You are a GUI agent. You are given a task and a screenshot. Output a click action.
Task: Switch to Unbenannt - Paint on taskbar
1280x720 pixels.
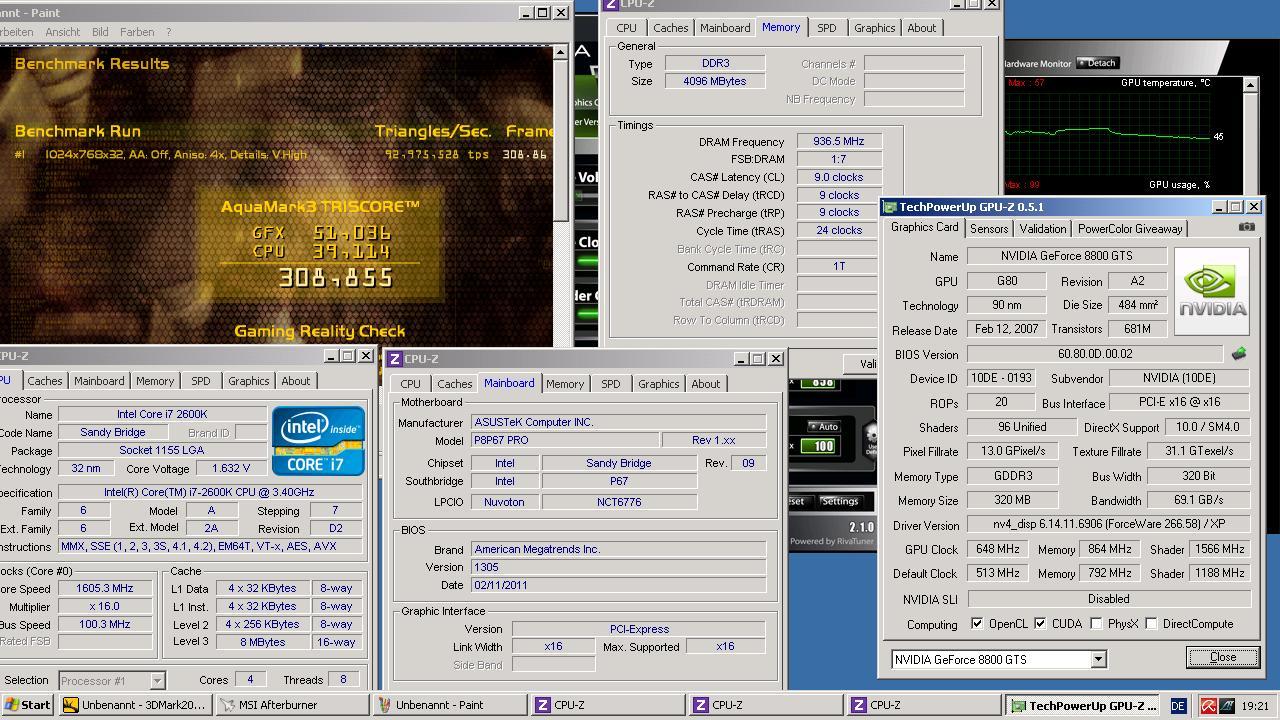(449, 705)
